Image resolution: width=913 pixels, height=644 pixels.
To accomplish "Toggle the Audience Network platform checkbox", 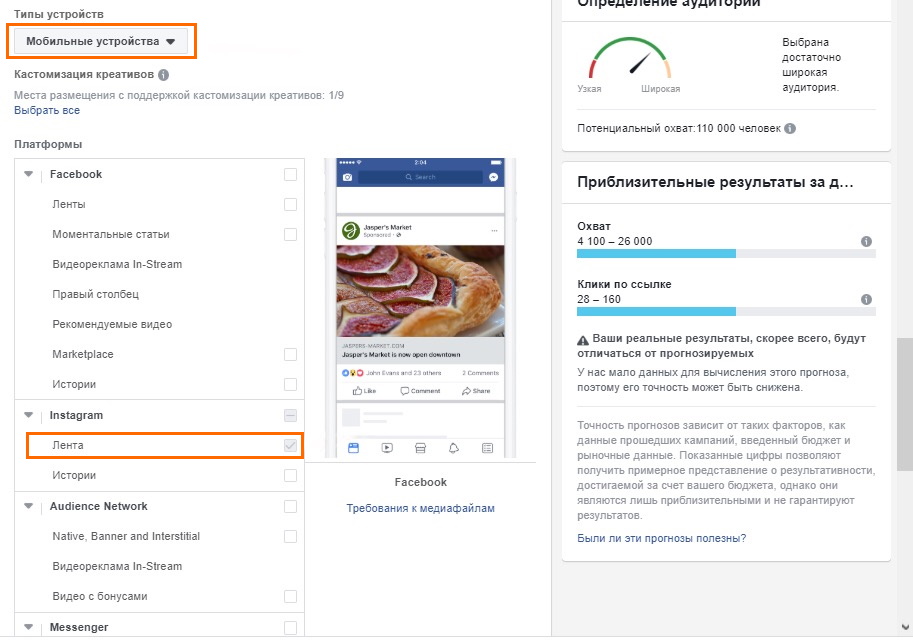I will coord(290,506).
